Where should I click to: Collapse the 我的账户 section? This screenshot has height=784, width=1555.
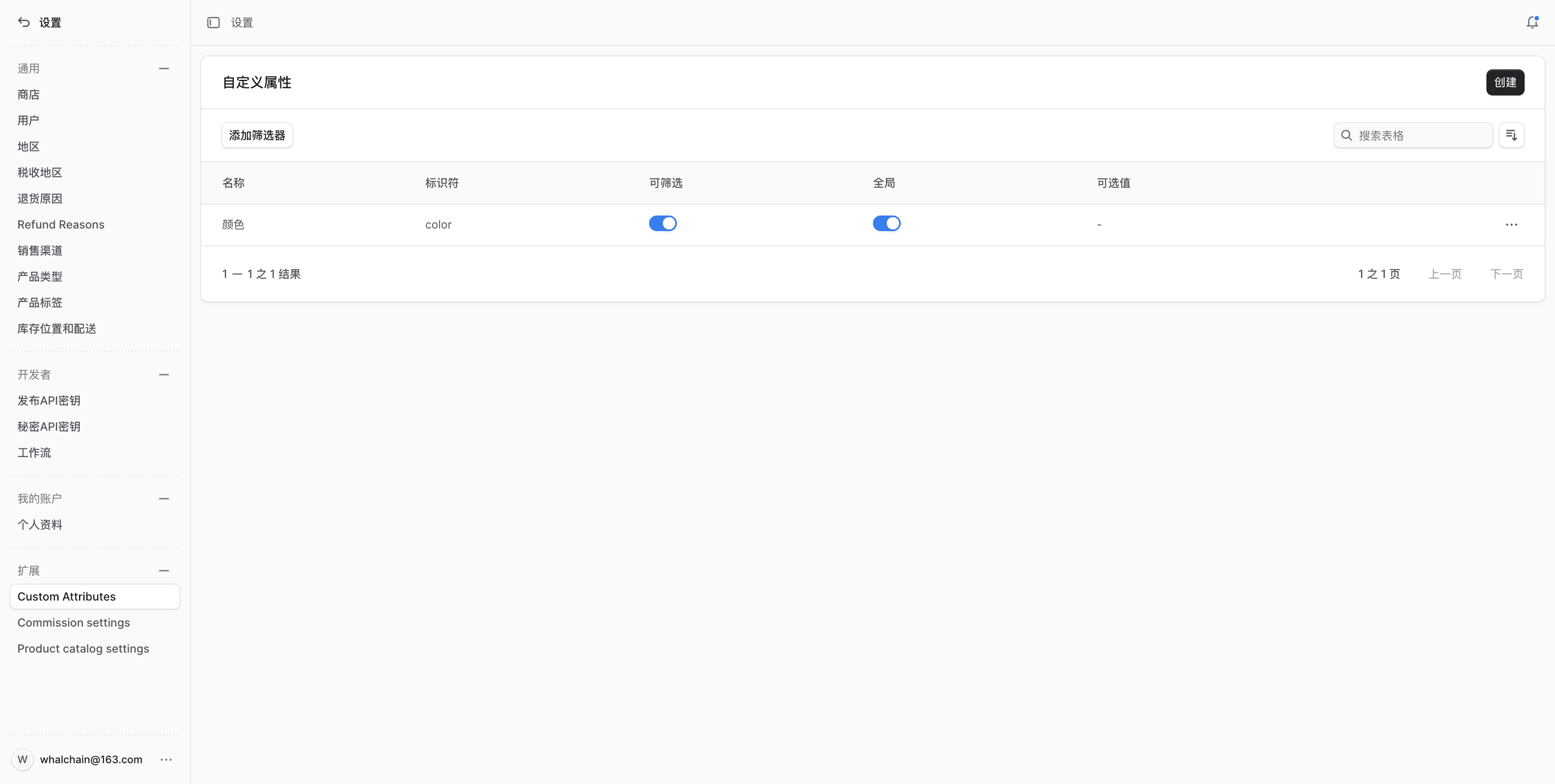[x=164, y=499]
